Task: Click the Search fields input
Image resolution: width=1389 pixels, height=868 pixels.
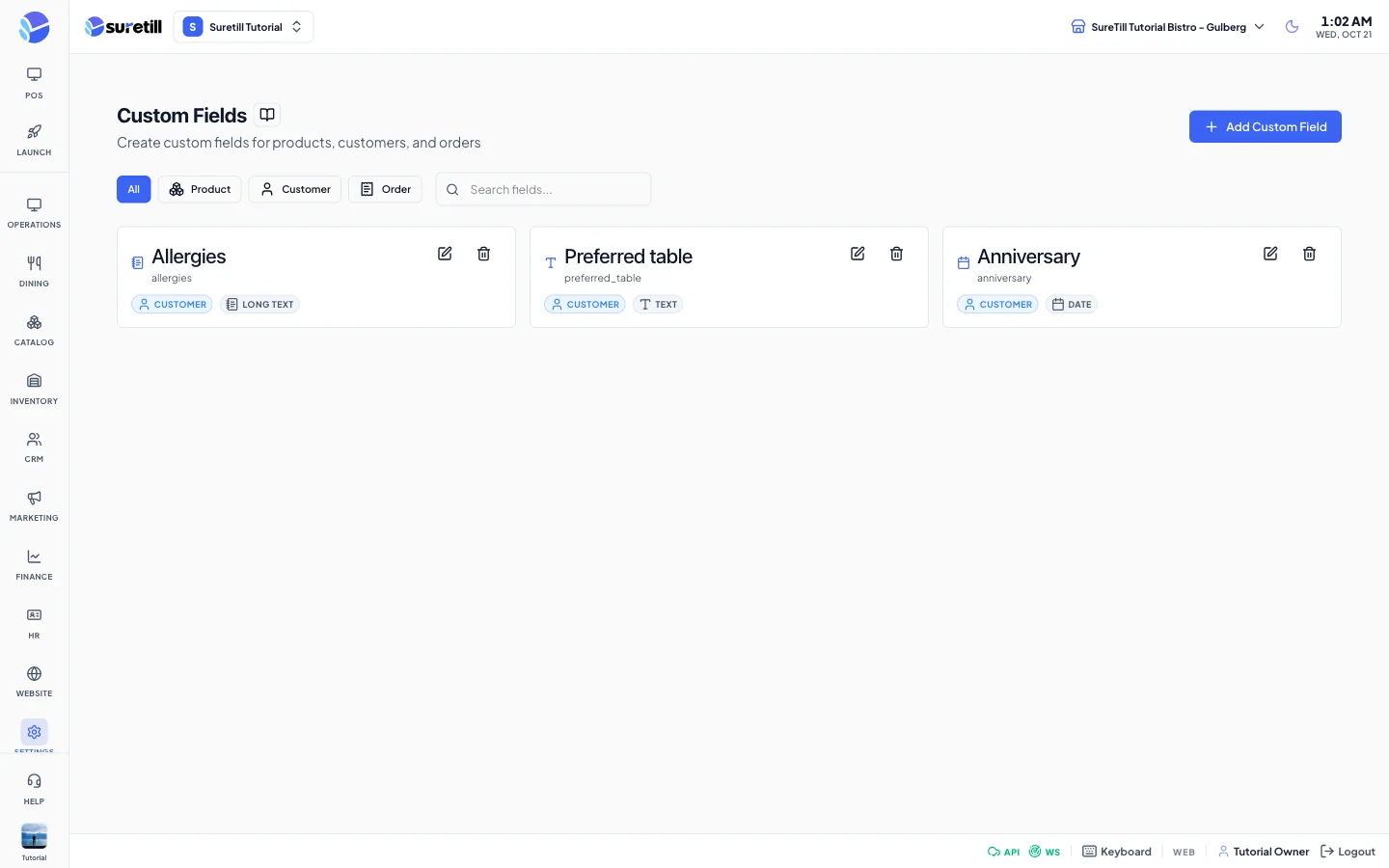Action: pos(543,189)
